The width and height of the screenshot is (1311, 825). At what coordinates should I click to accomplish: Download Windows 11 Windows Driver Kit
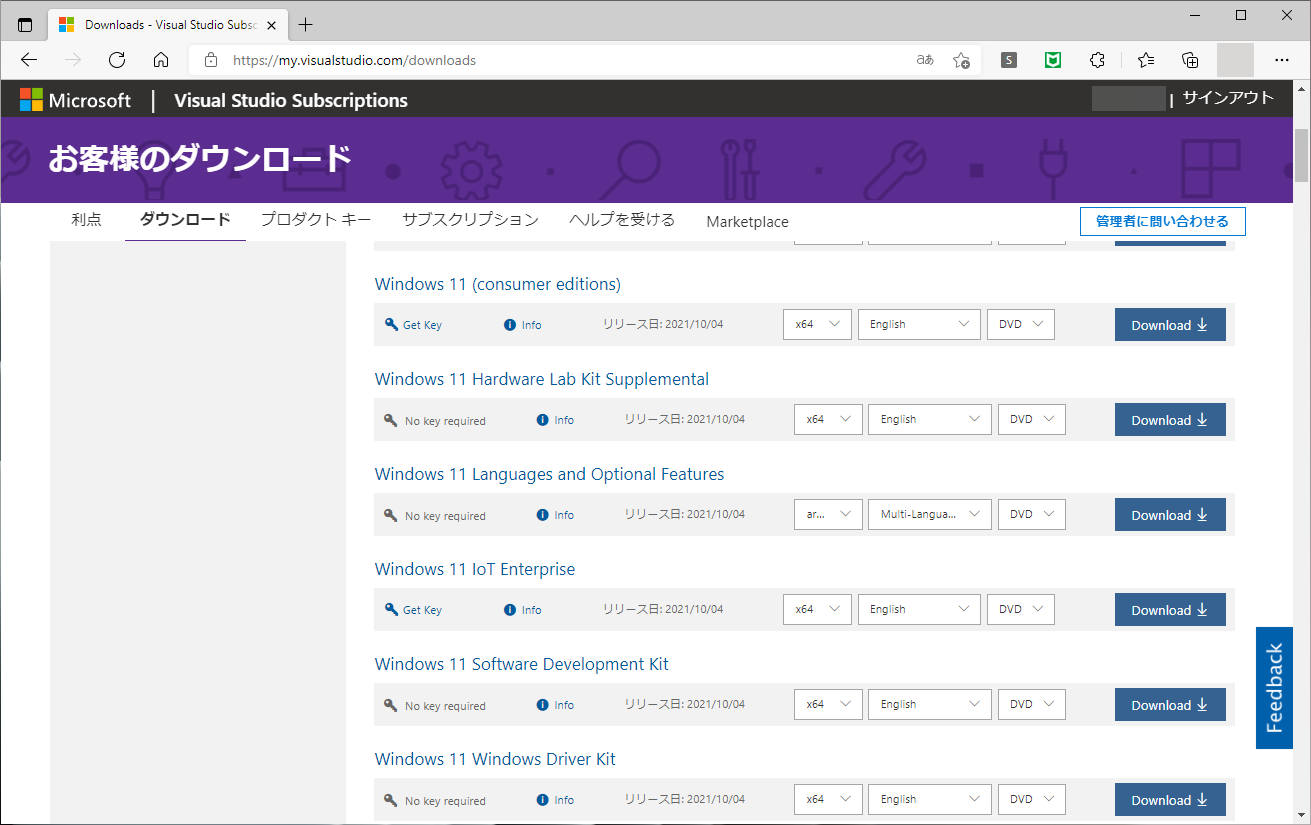pos(1170,800)
